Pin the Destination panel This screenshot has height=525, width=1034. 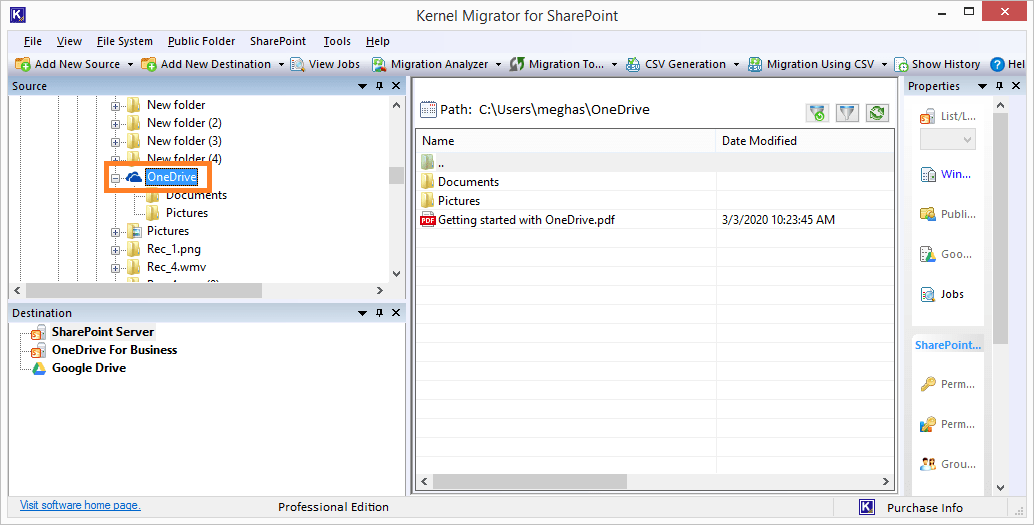point(379,313)
